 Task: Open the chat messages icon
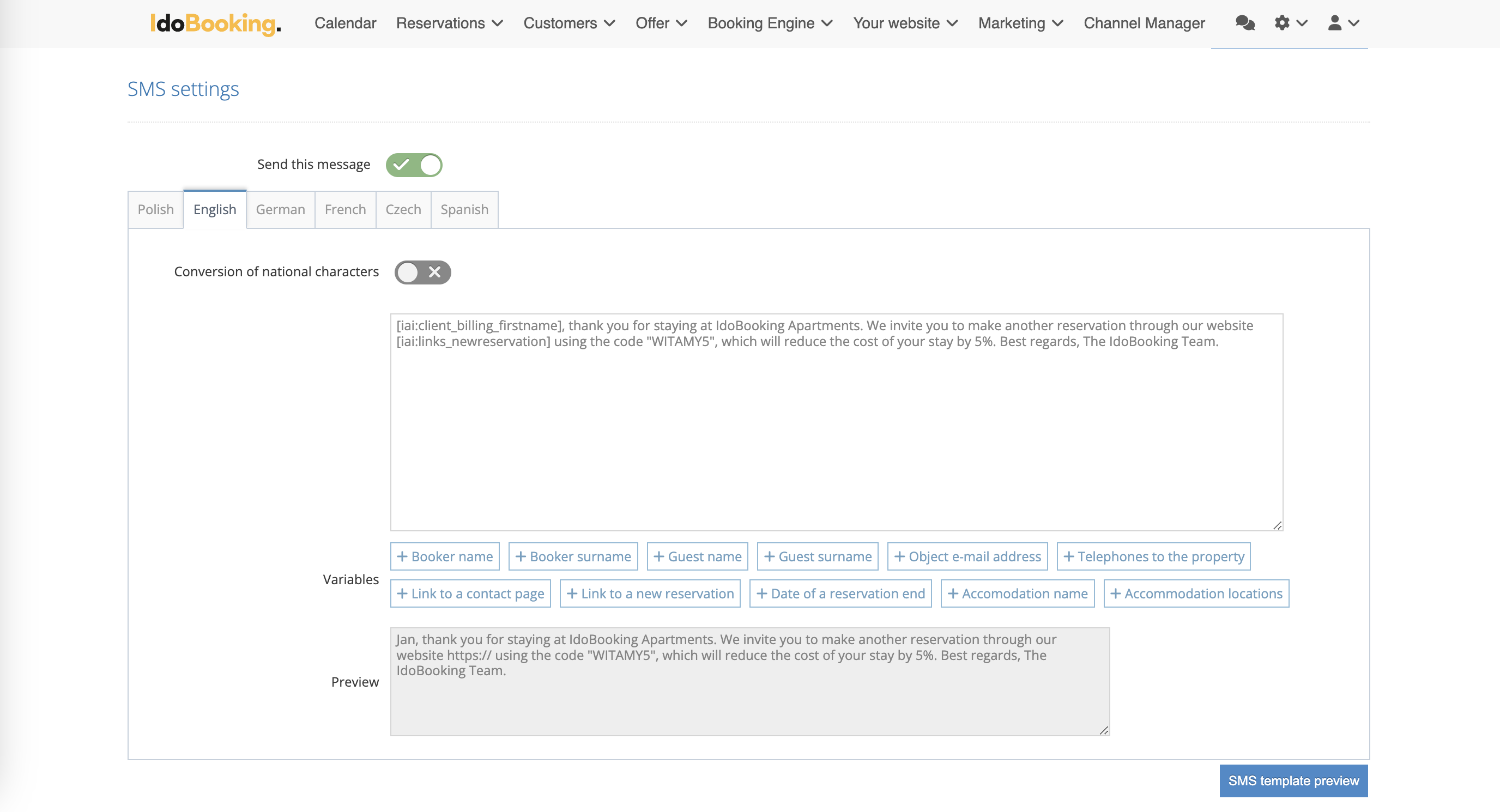click(1245, 23)
